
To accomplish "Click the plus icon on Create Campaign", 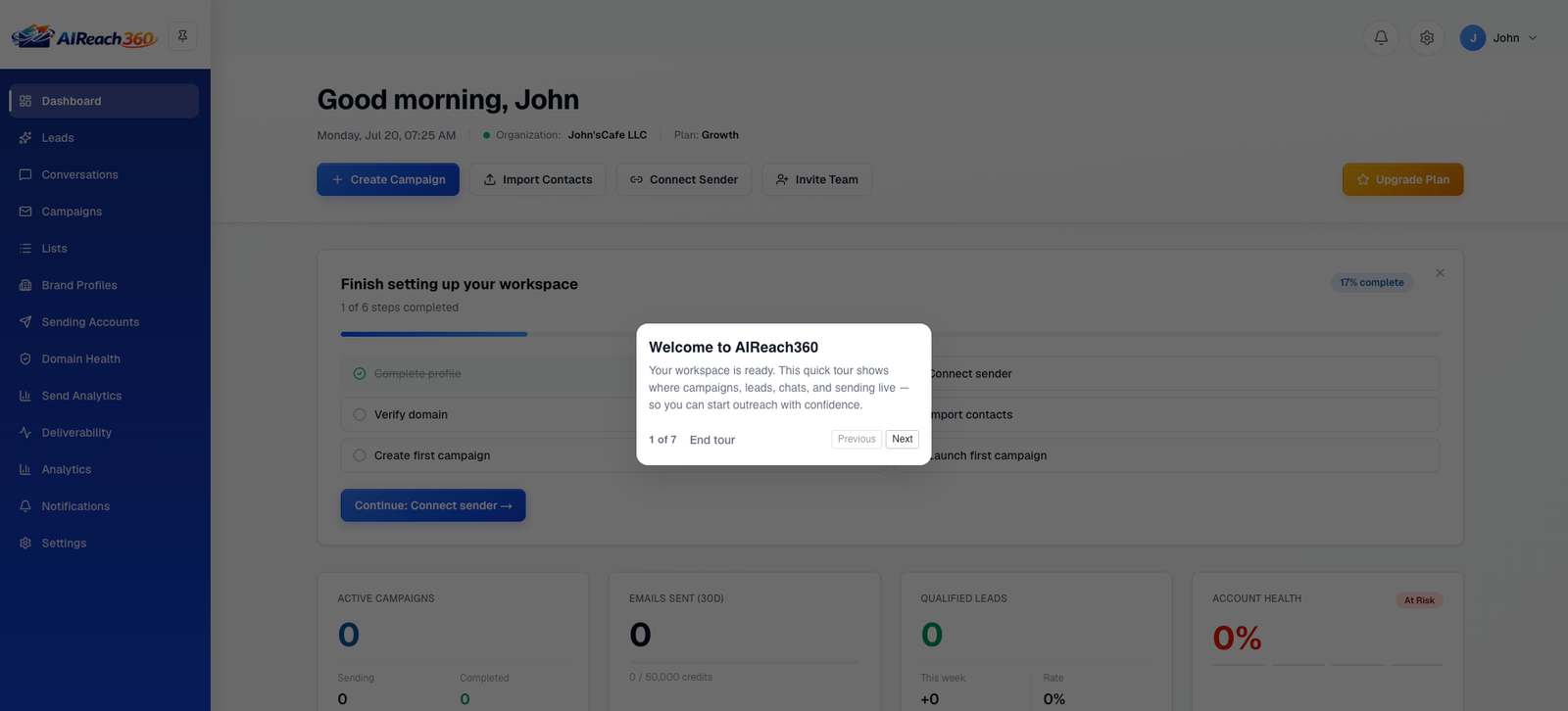I will pos(337,179).
